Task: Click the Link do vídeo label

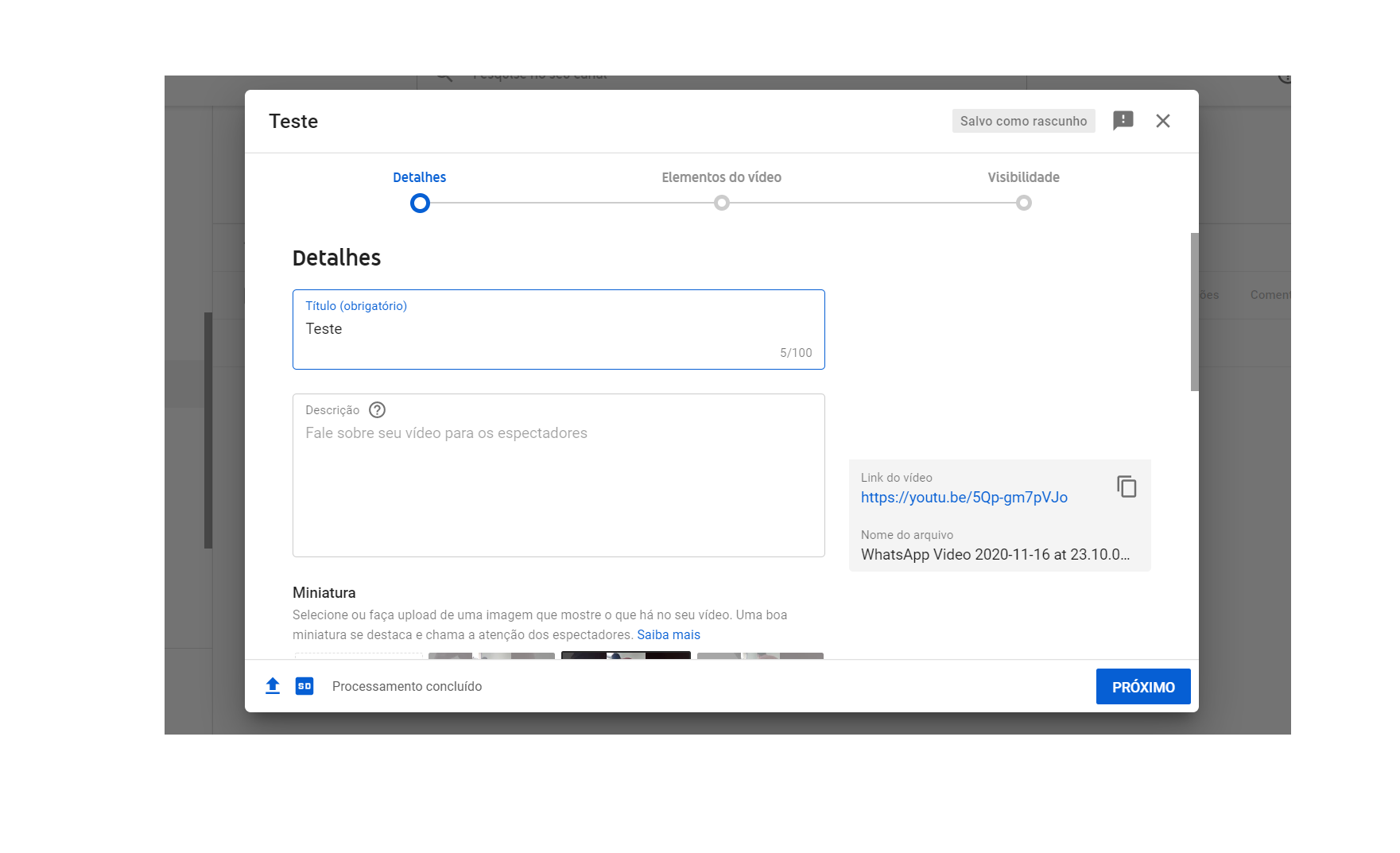Action: coord(897,478)
